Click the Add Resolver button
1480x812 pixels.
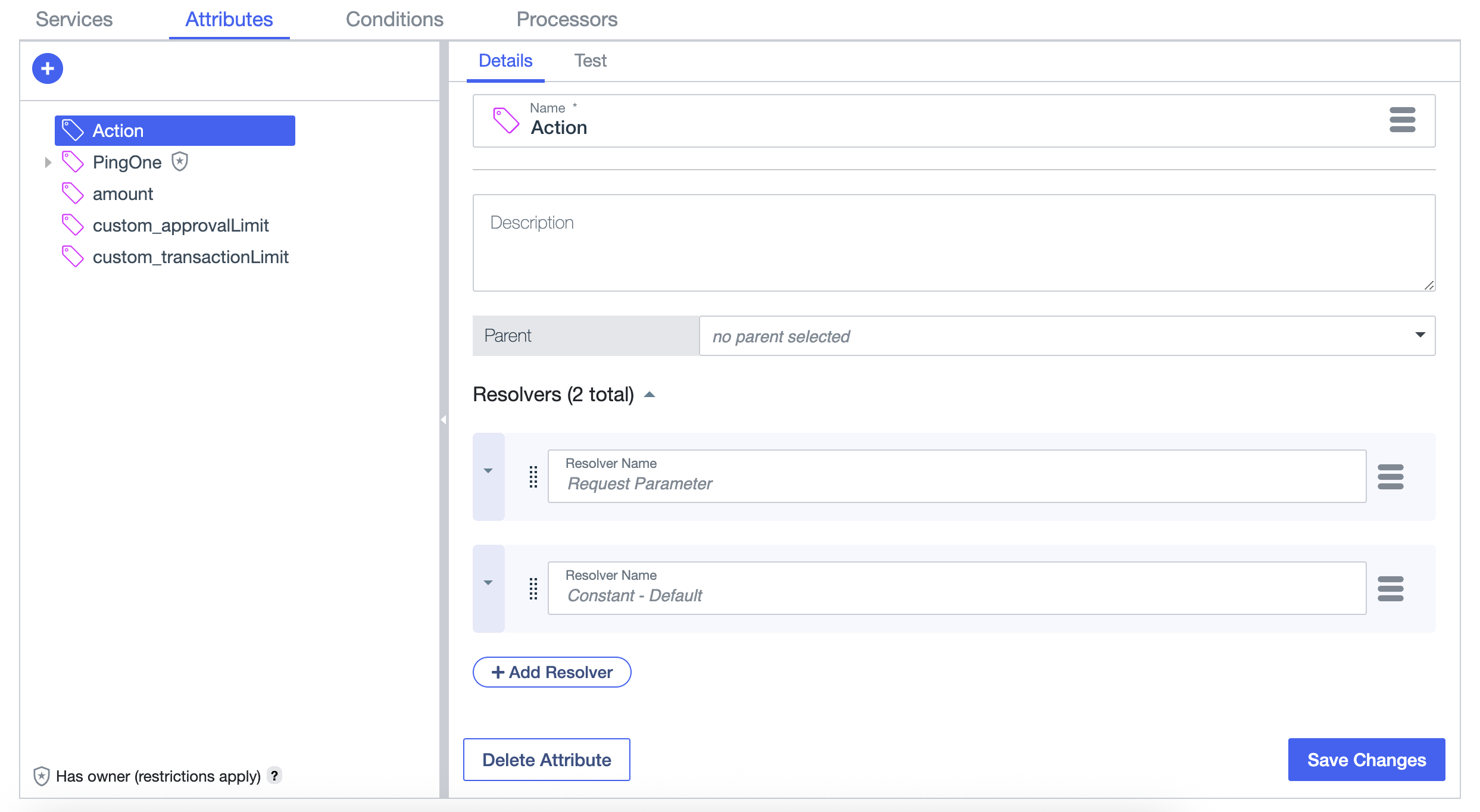551,672
